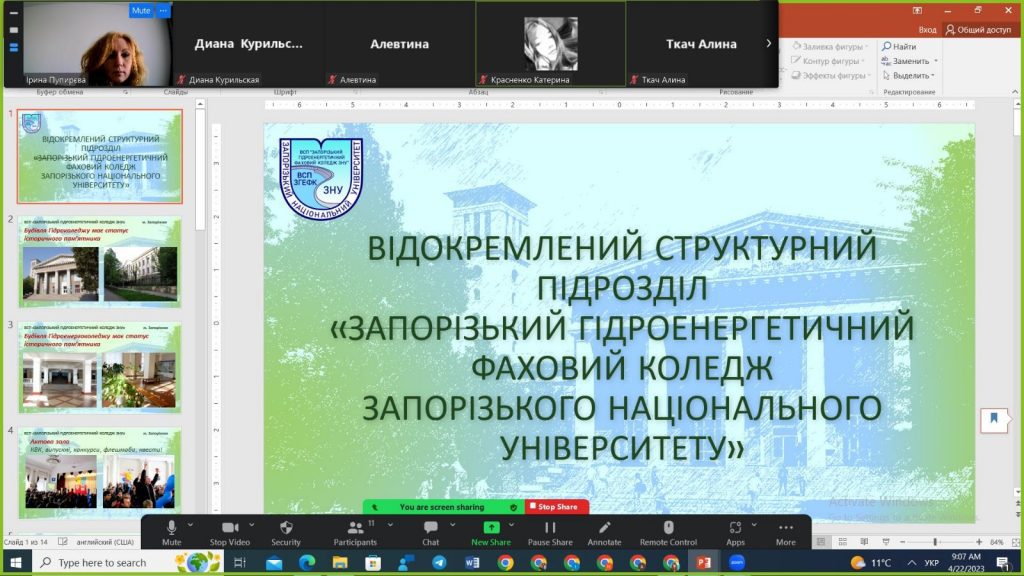Image resolution: width=1024 pixels, height=576 pixels.
Task: Switch to Zoom via taskbar icon
Action: click(737, 562)
